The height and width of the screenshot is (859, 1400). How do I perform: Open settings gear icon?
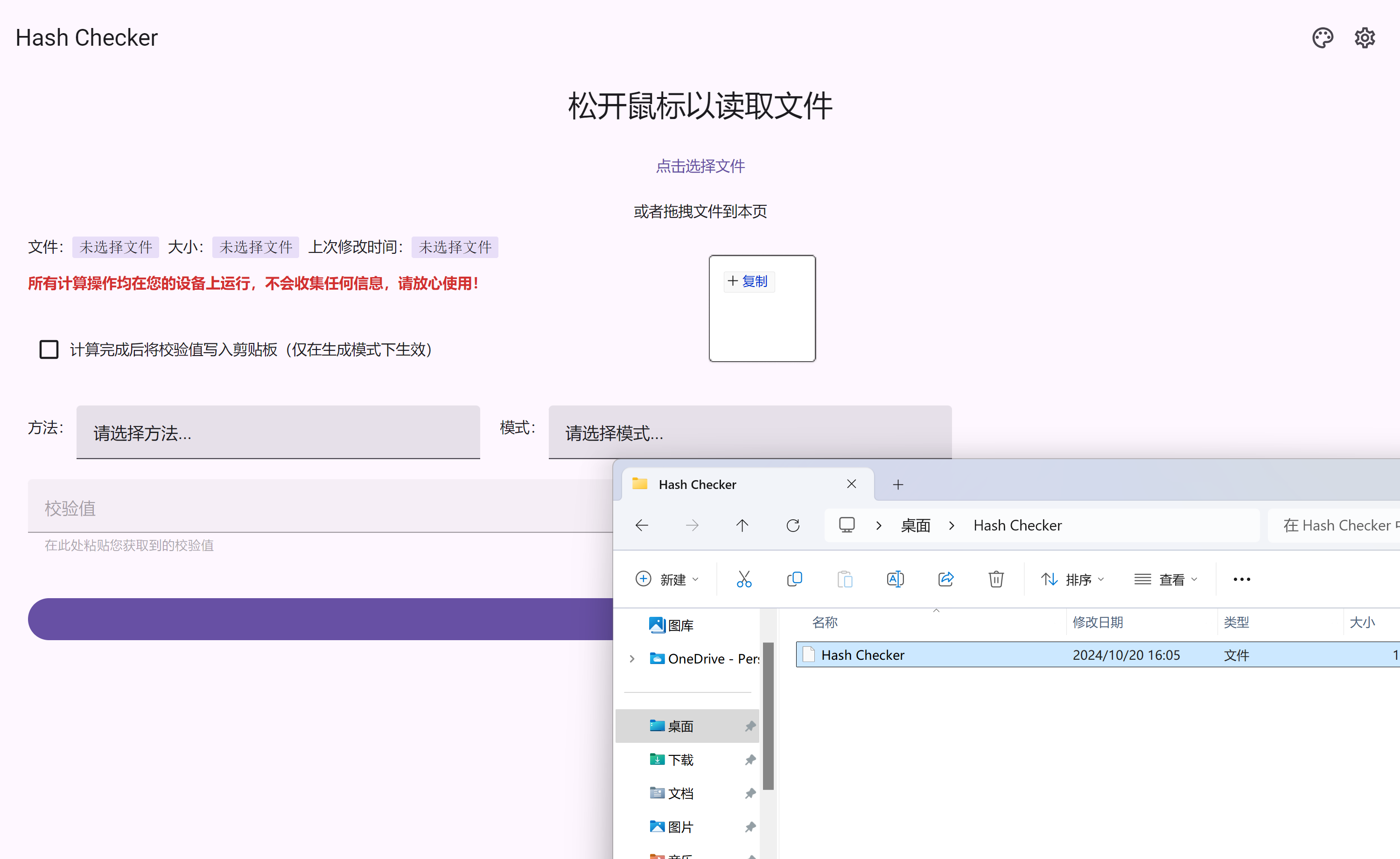click(x=1364, y=37)
